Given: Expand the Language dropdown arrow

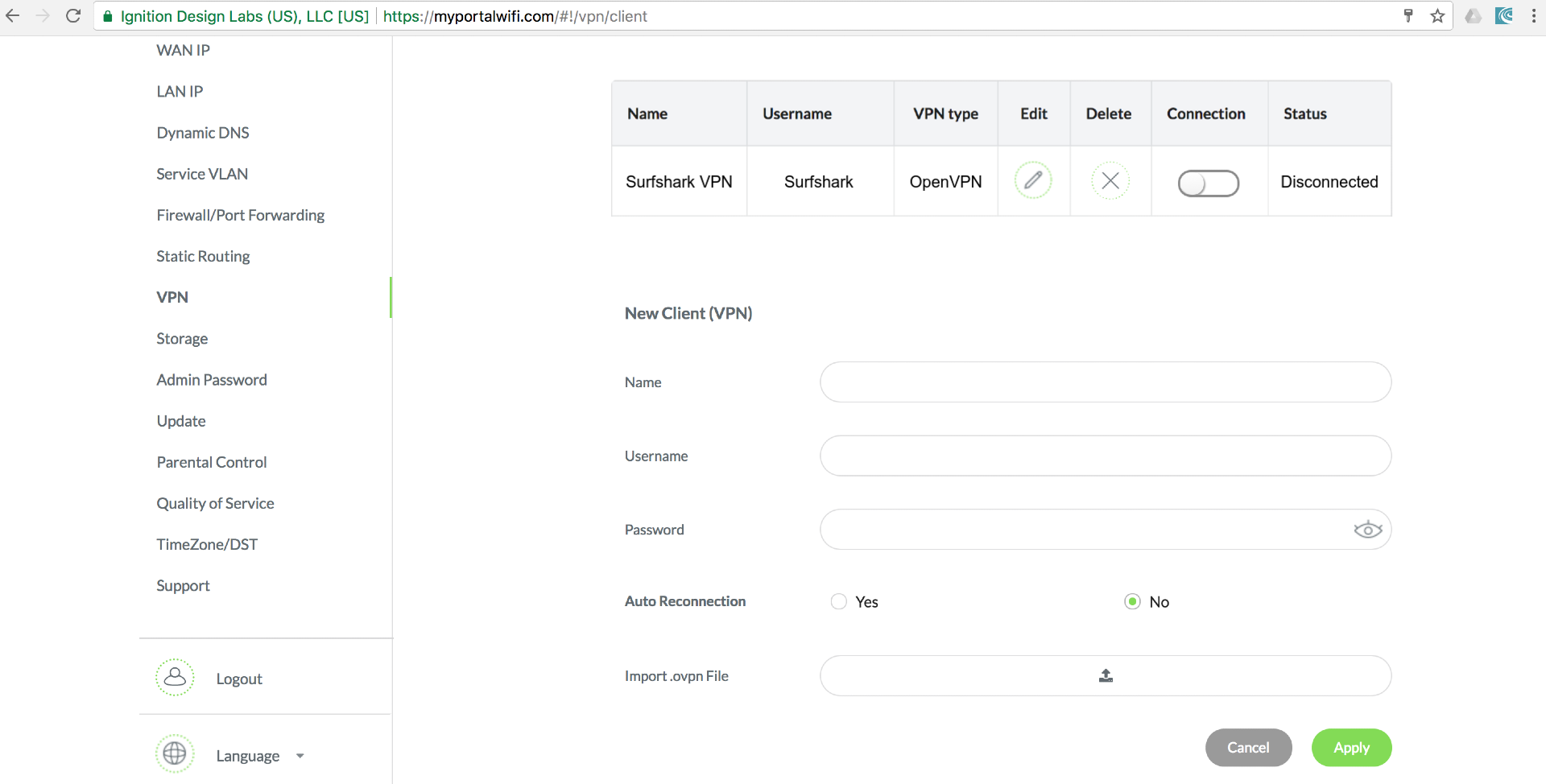Looking at the screenshot, I should pyautogui.click(x=300, y=756).
